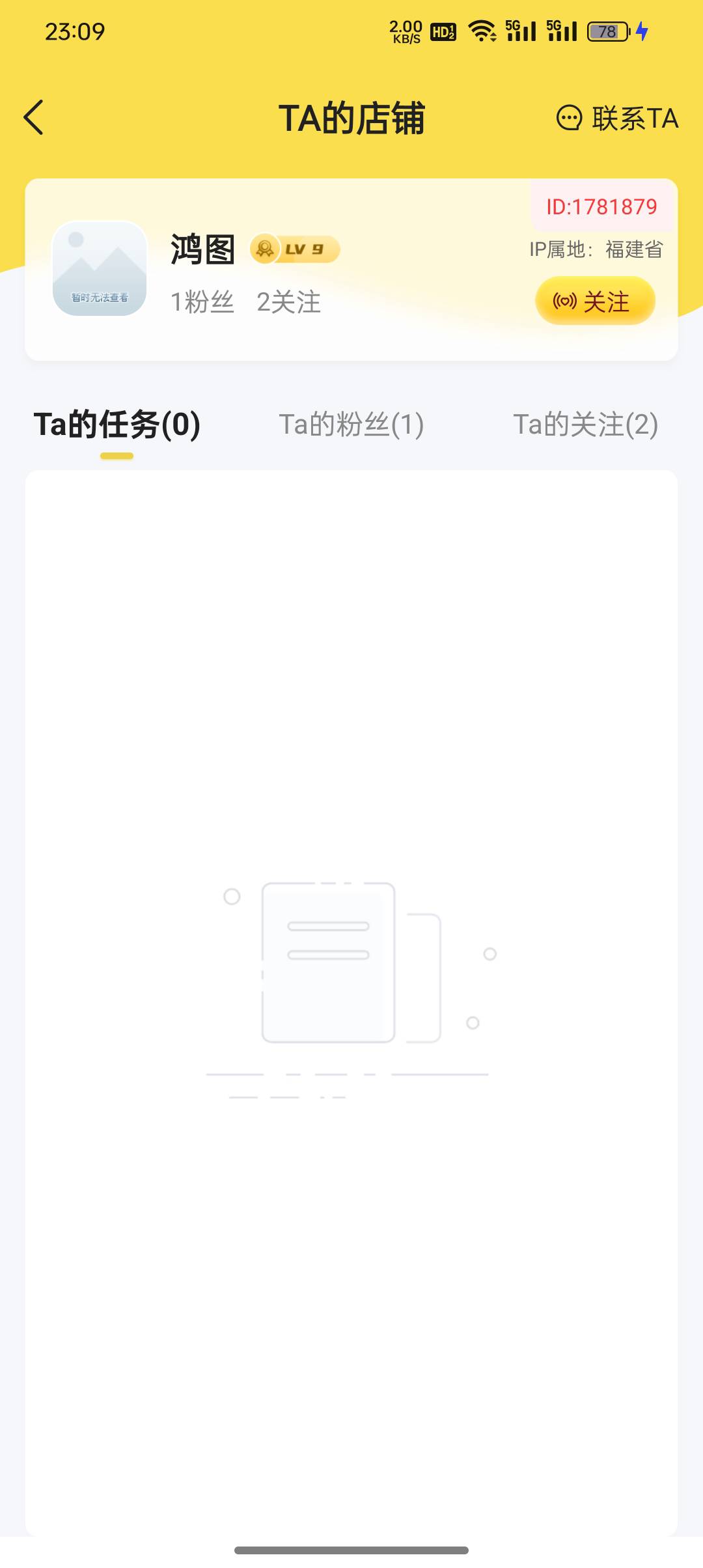Viewport: 703px width, 1568px height.
Task: Tap the TA的店铺 page title
Action: (x=351, y=119)
